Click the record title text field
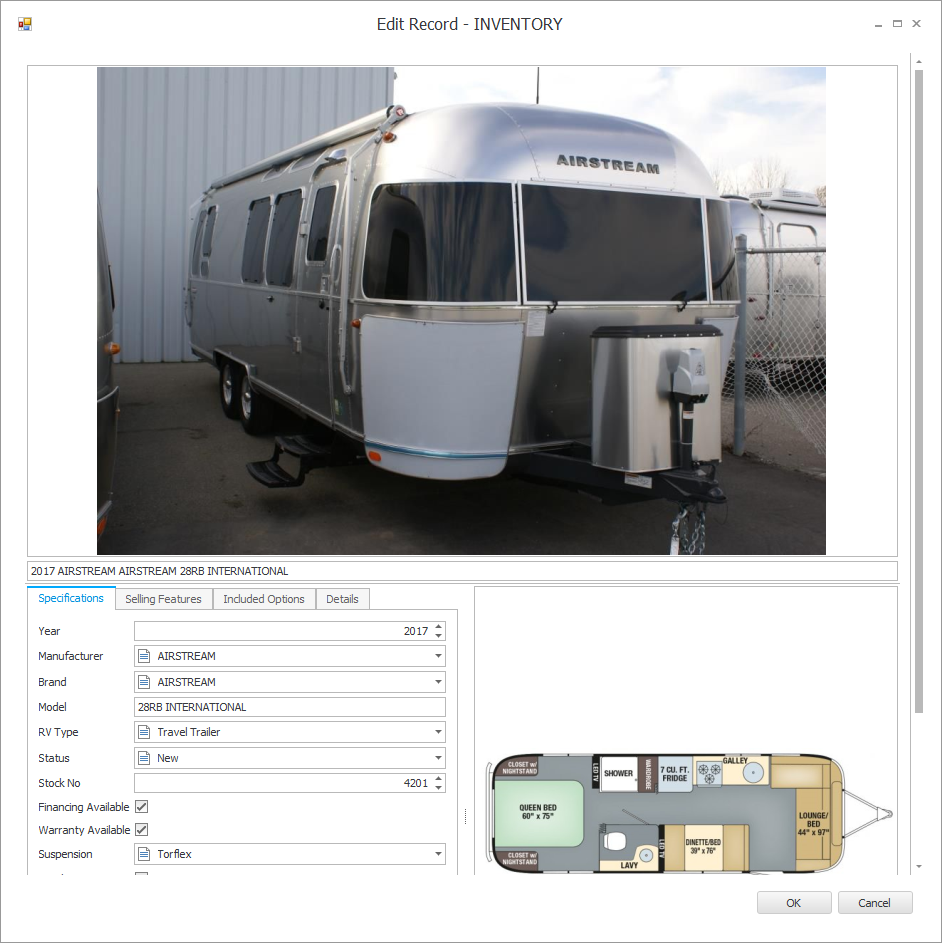The width and height of the screenshot is (942, 943). 462,571
